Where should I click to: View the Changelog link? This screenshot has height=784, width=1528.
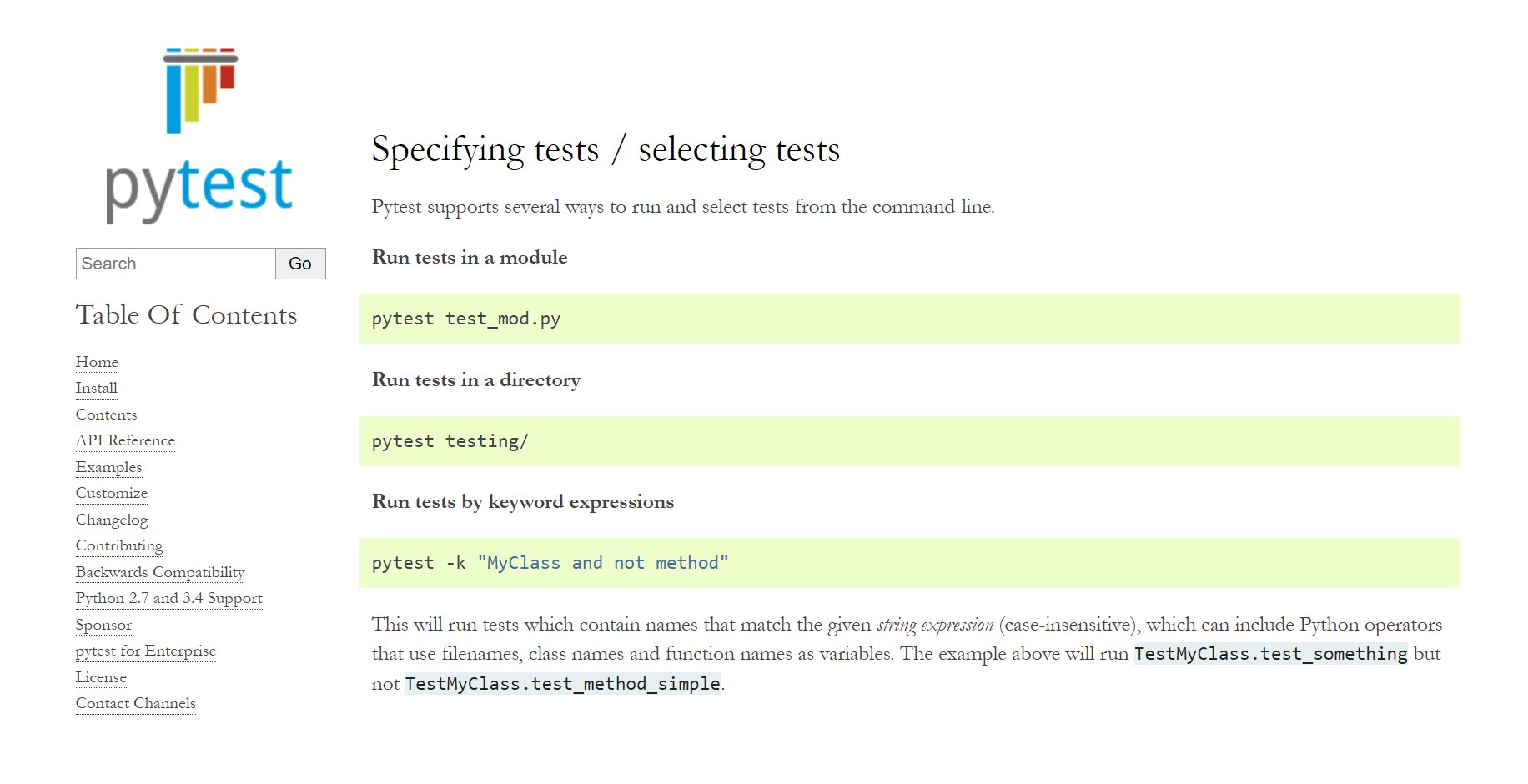coord(112,520)
